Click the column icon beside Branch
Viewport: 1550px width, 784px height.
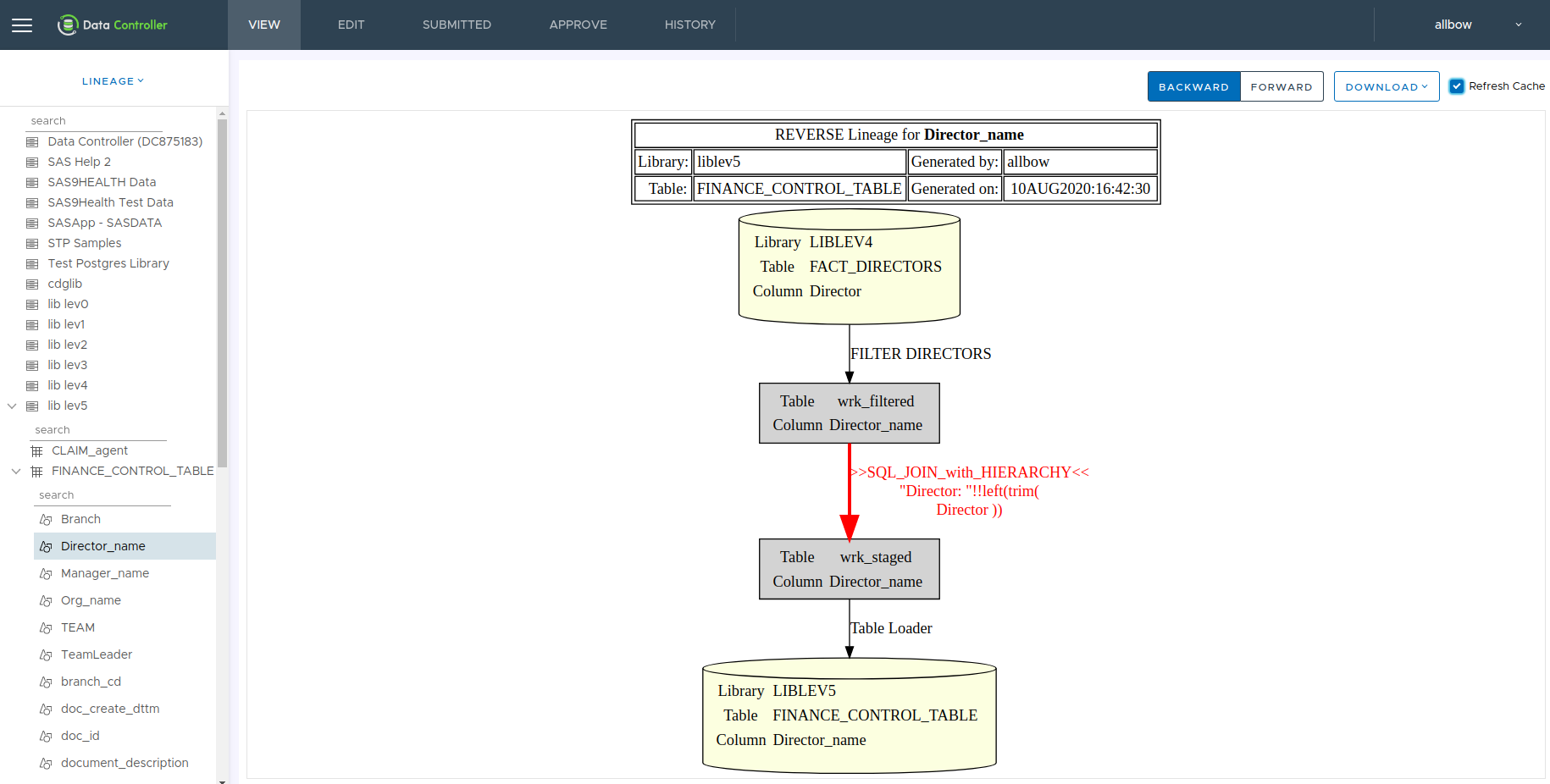click(x=46, y=520)
